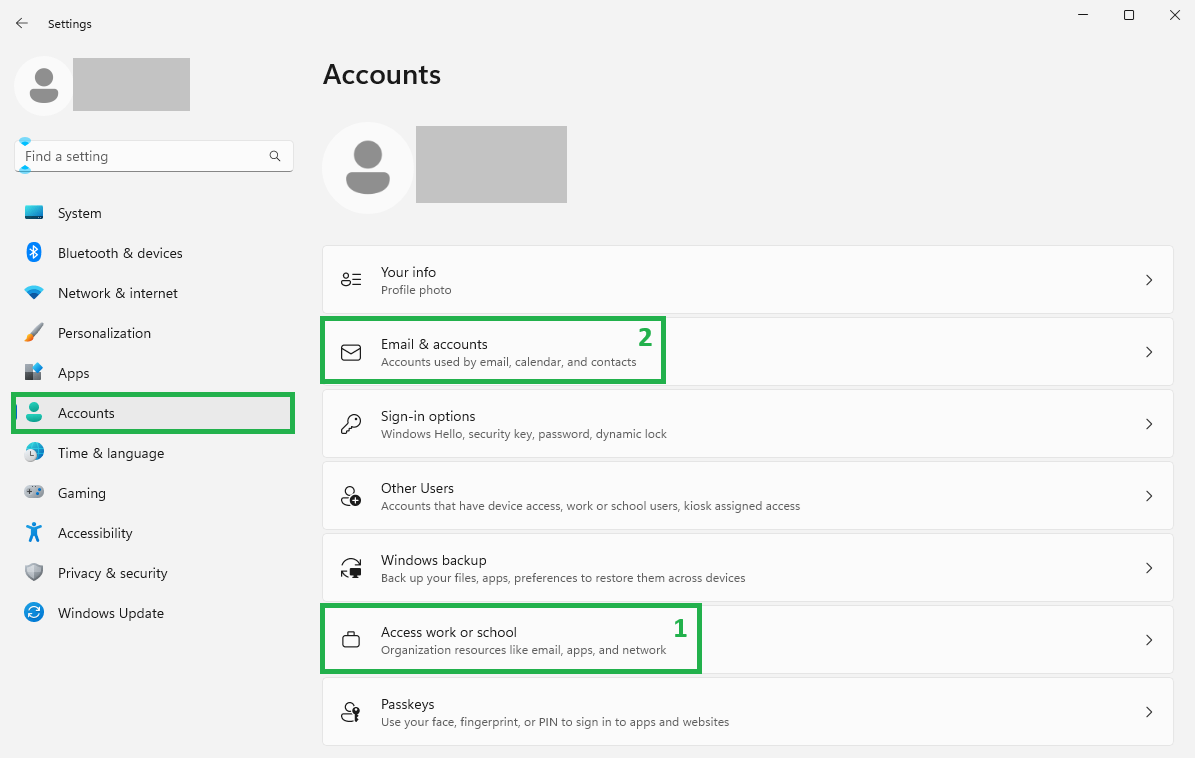This screenshot has width=1195, height=758.
Task: Open Access work or school via chevron
Action: [x=1149, y=640]
